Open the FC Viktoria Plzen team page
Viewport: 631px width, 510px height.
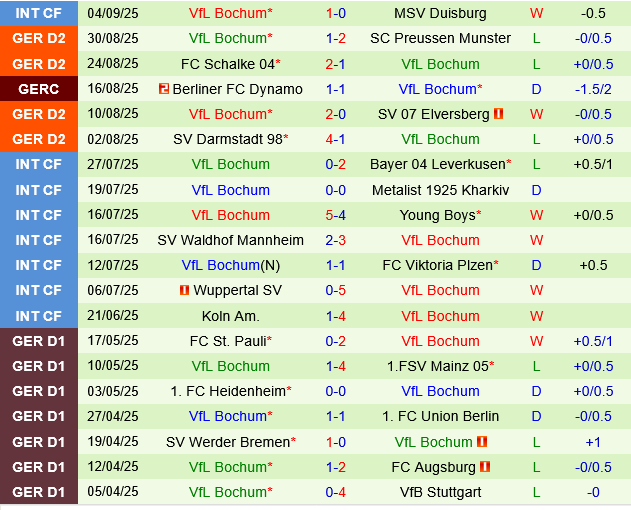click(438, 265)
